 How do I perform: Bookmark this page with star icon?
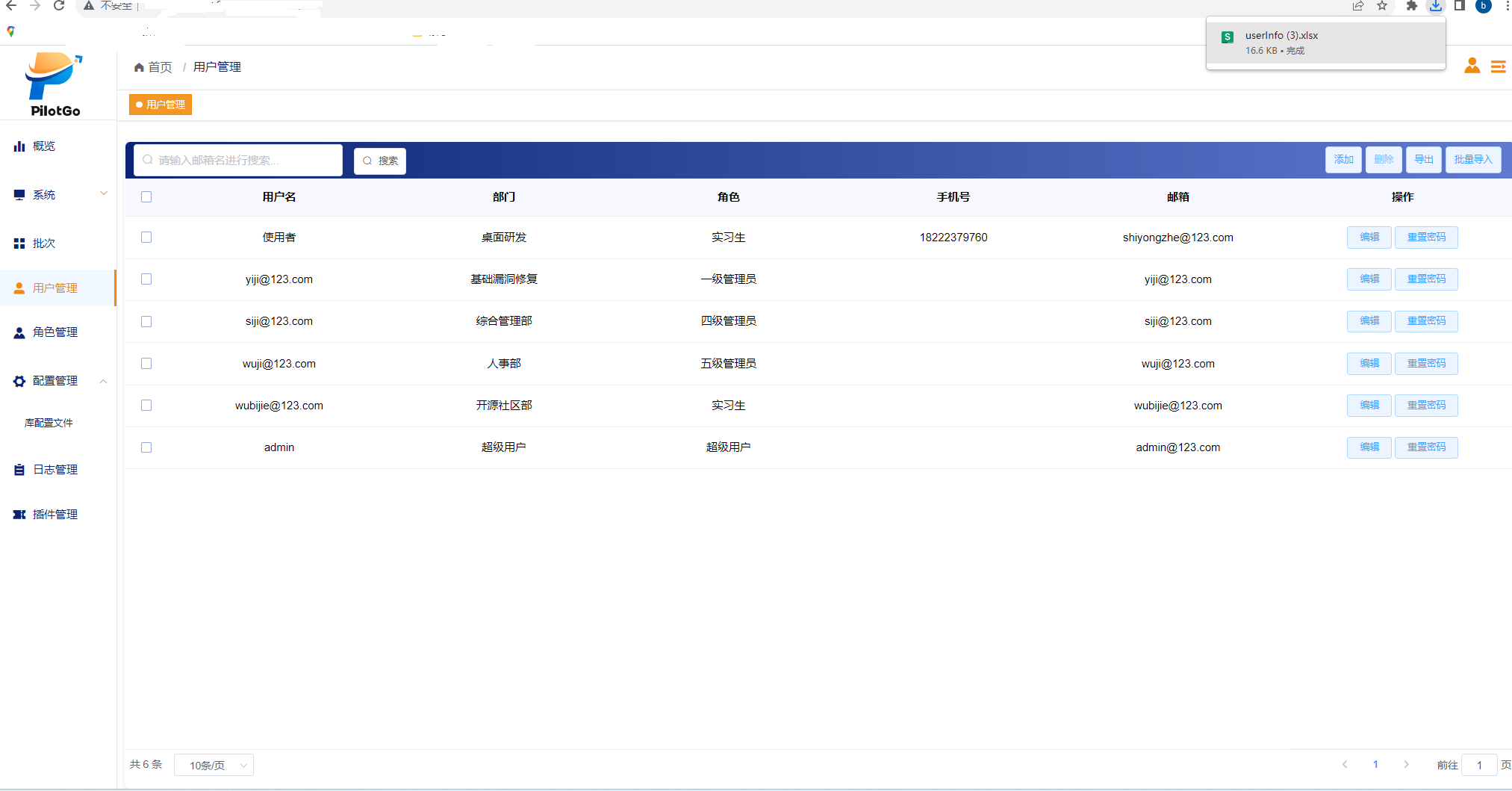coord(1382,6)
